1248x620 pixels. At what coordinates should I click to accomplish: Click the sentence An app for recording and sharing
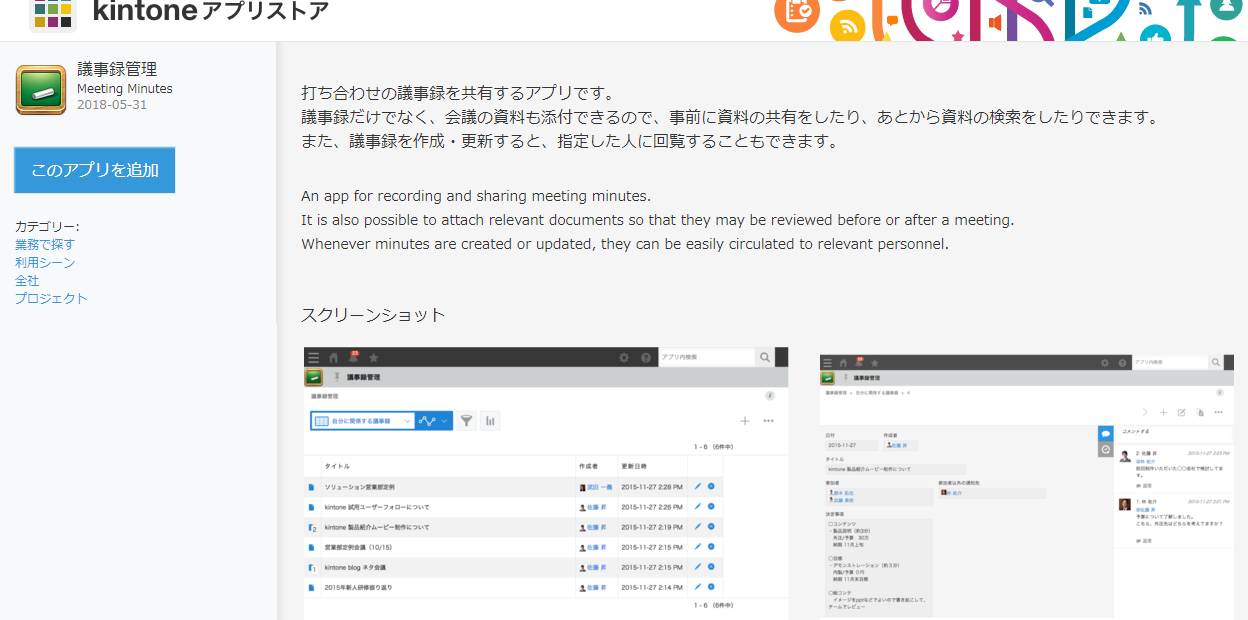click(x=476, y=196)
